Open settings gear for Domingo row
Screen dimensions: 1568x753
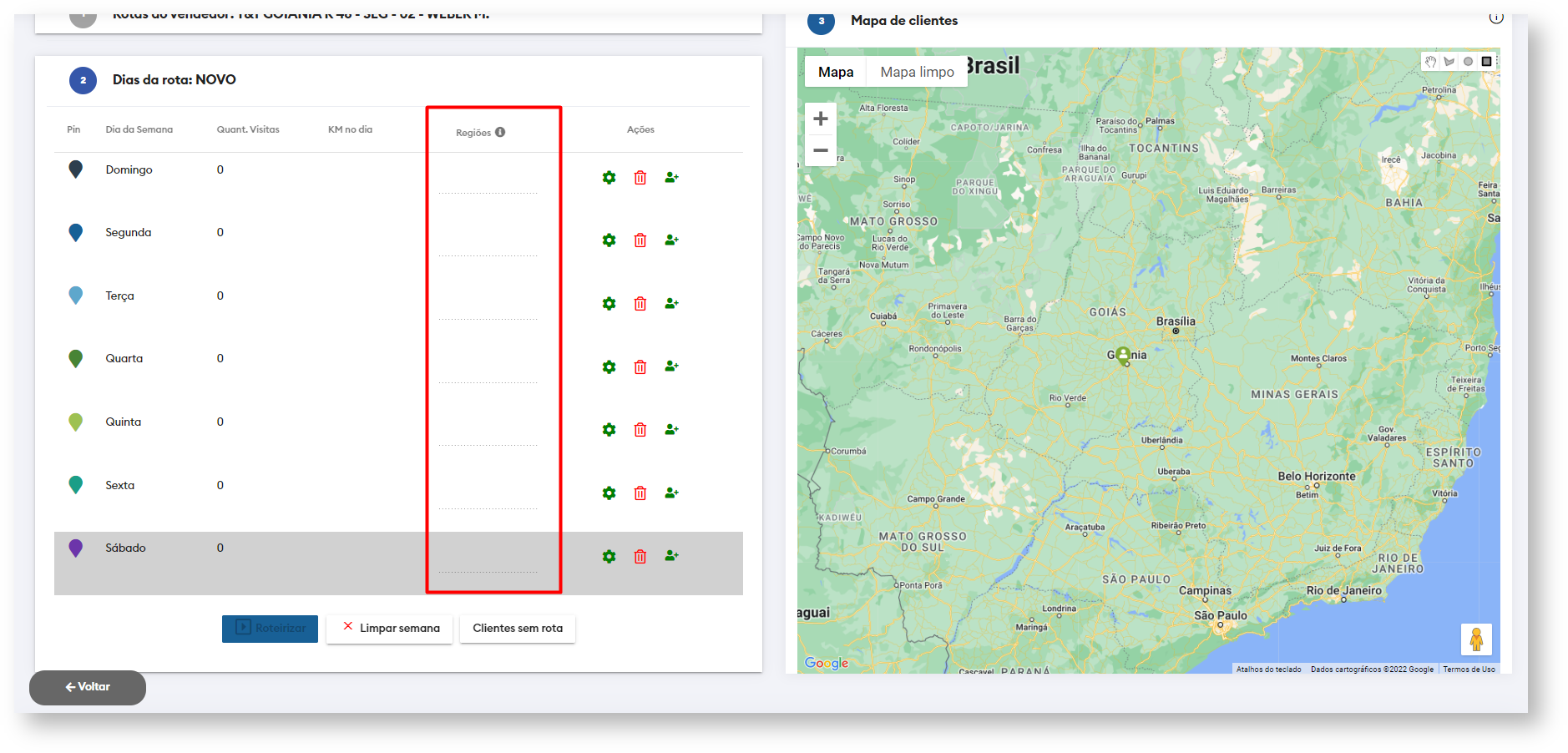[609, 178]
